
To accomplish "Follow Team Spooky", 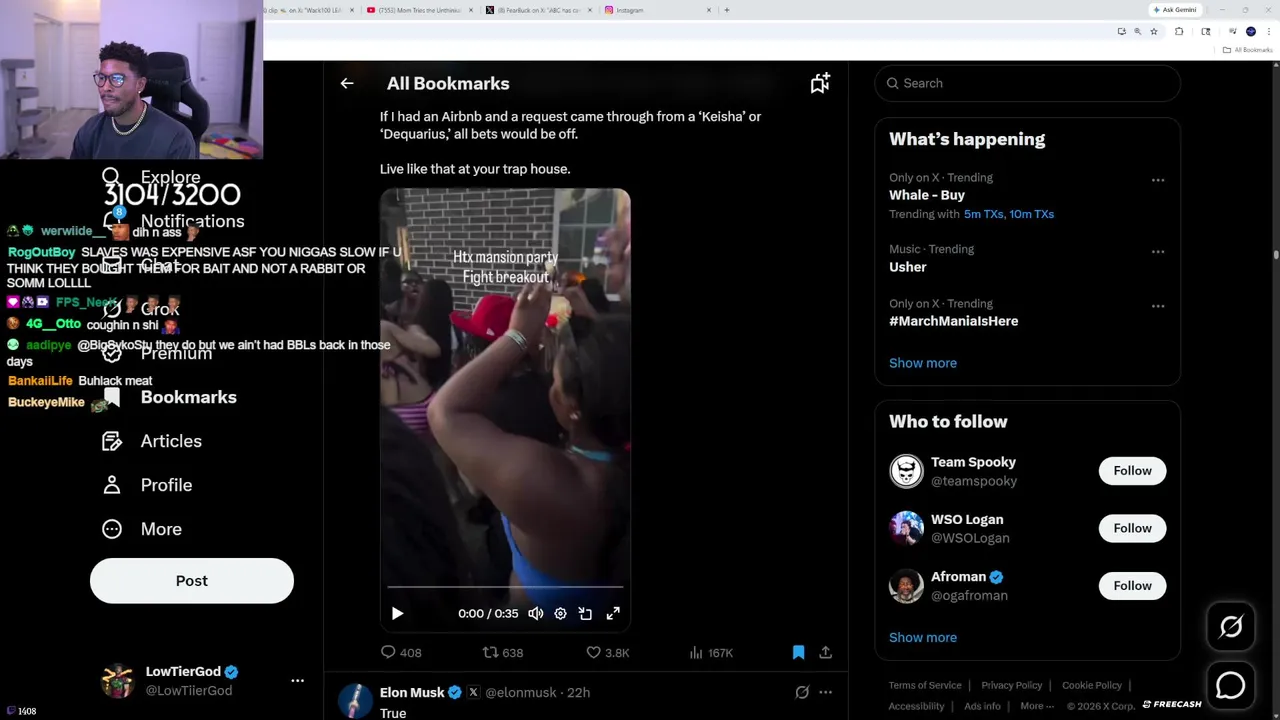I will (1132, 471).
